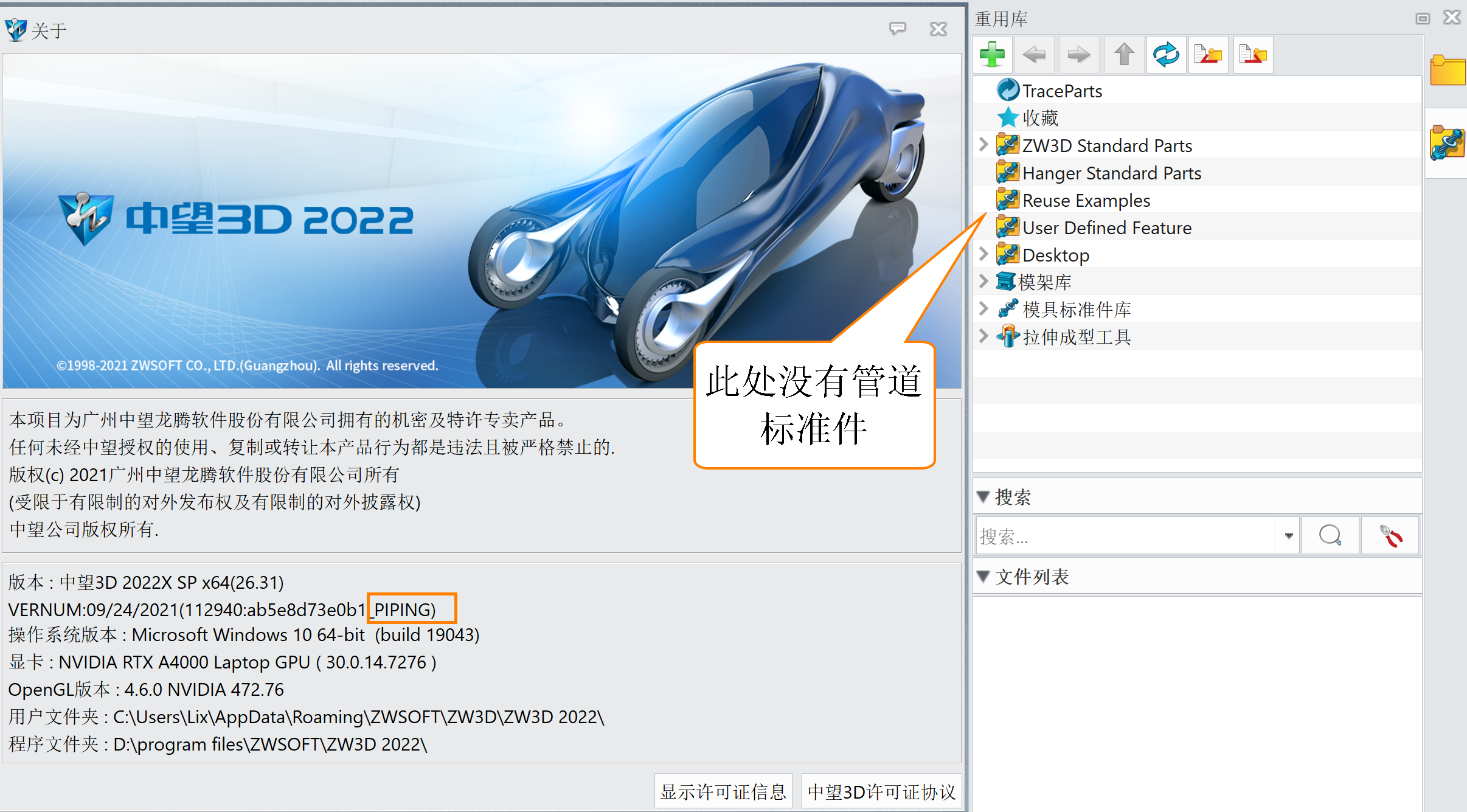Select the Desktop library entry
This screenshot has height=812, width=1467.
(1056, 255)
